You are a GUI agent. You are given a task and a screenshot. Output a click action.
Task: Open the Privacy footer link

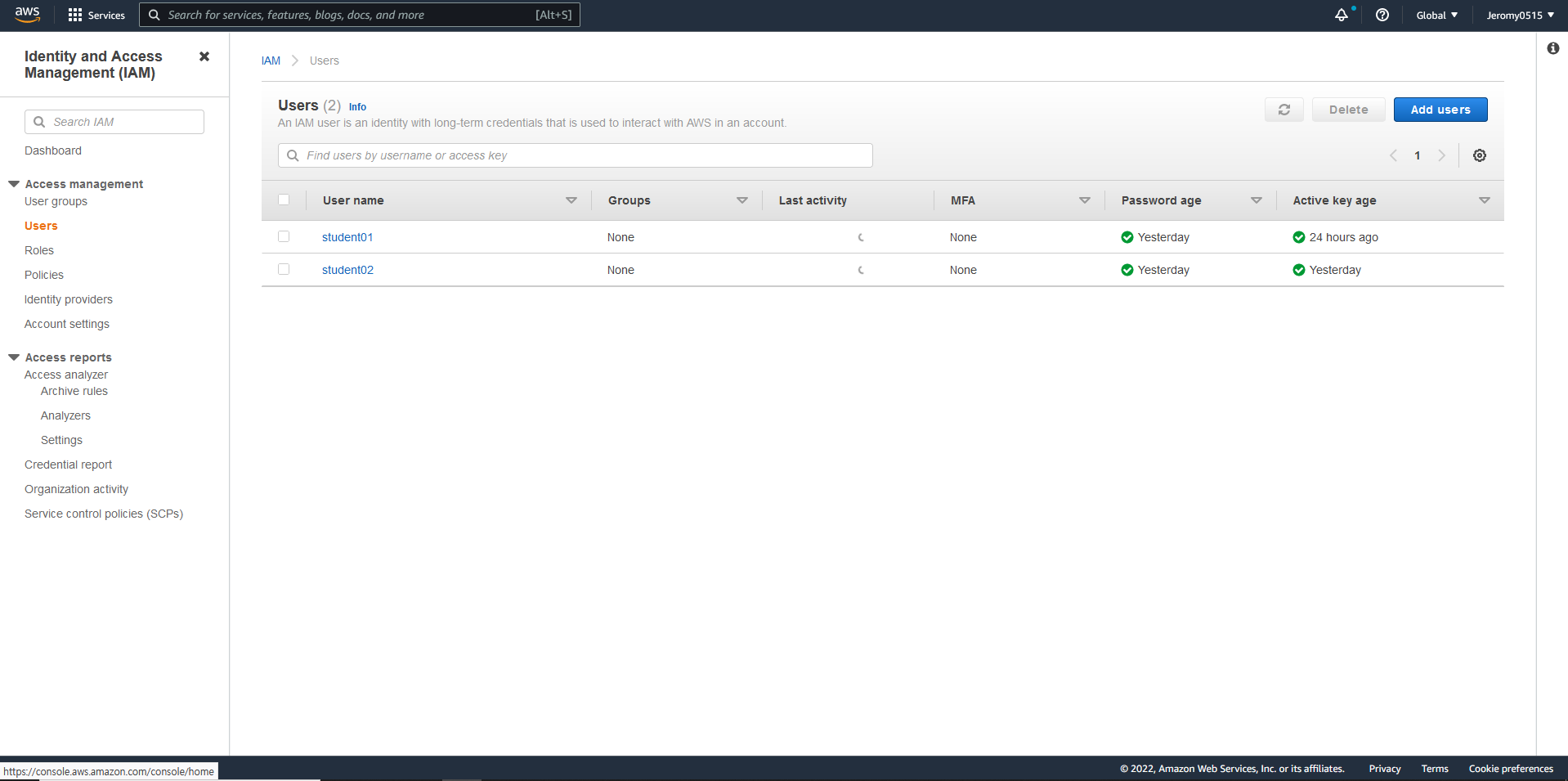pyautogui.click(x=1385, y=769)
